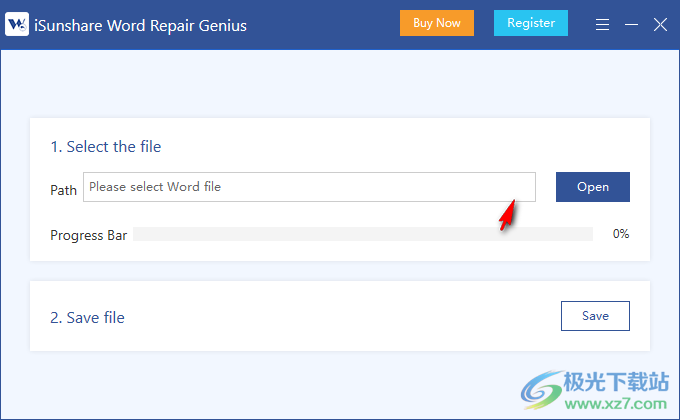Close the Word Repair Genius window
Image resolution: width=680 pixels, height=420 pixels.
click(x=660, y=24)
